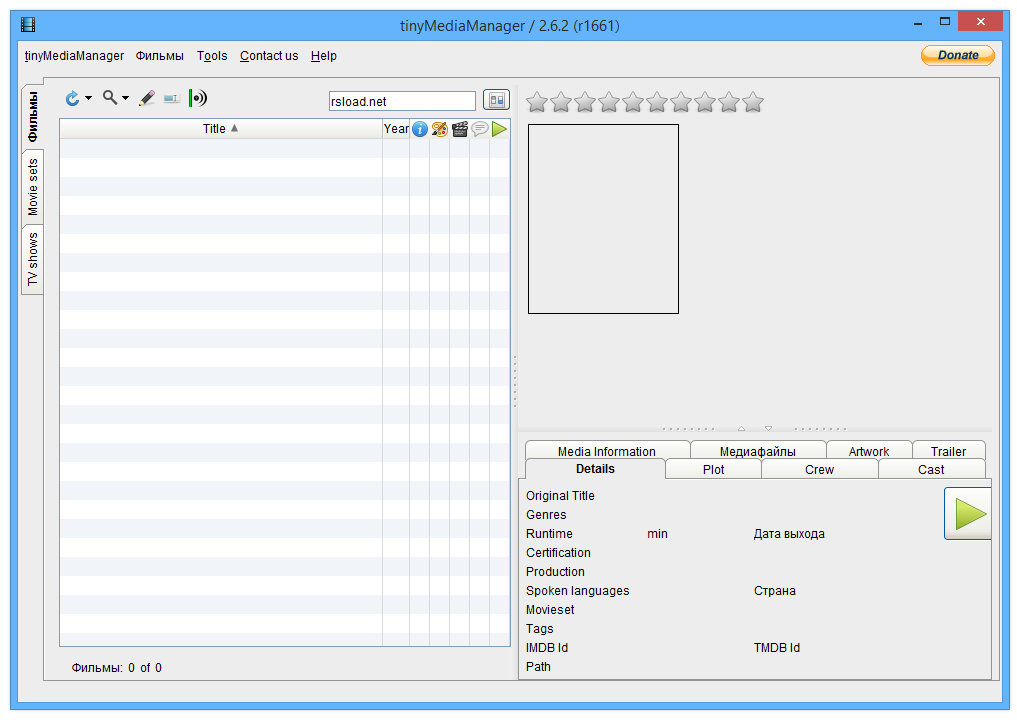Minimize the tinyMediaManager window
The image size is (1017, 723).
coord(918,23)
